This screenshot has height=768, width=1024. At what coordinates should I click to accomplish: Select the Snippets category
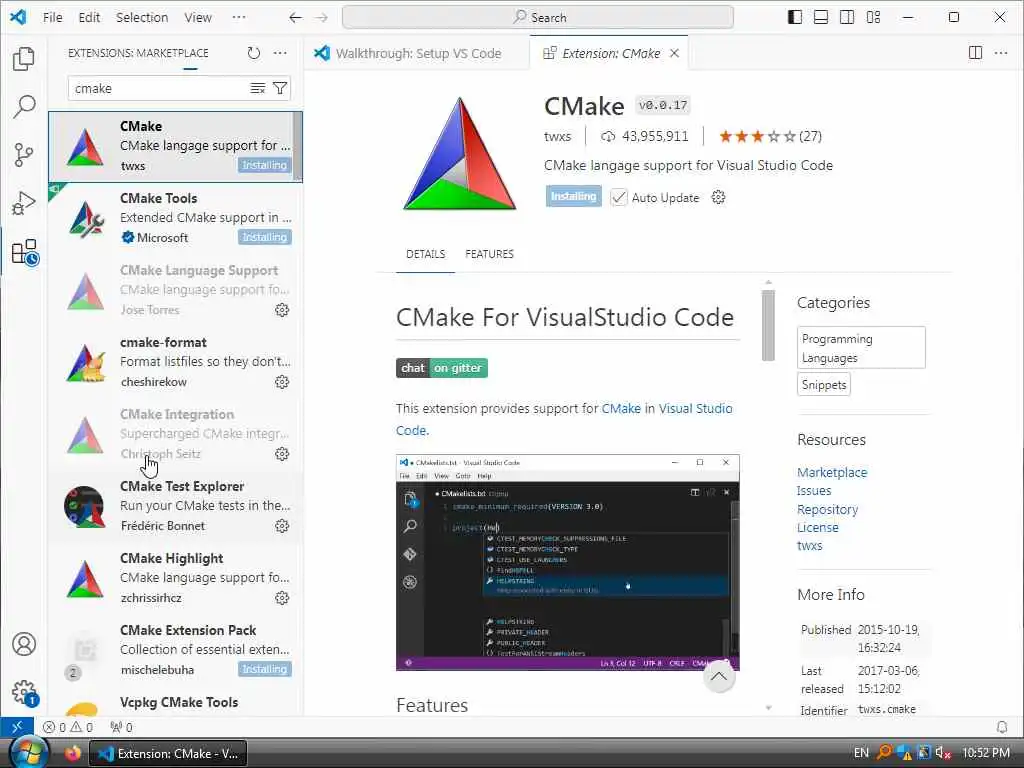tap(824, 385)
